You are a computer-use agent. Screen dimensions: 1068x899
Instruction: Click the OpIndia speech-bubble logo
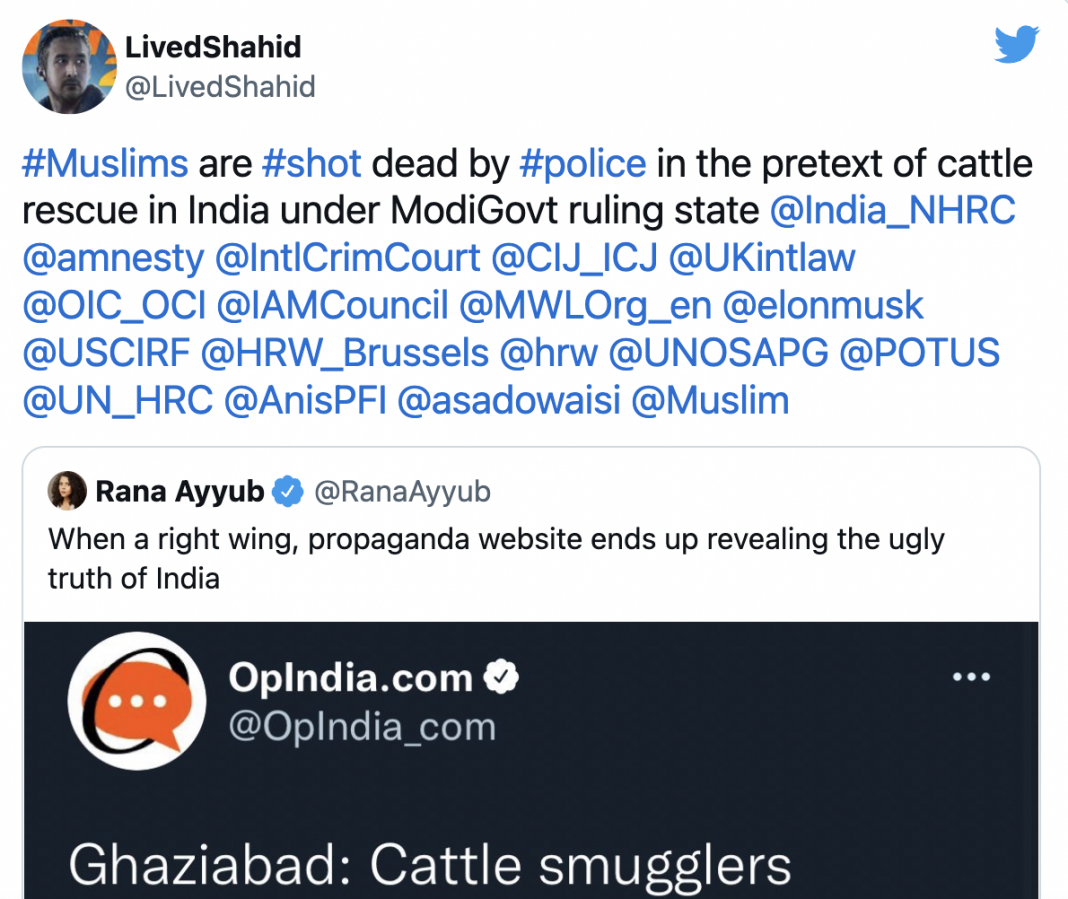pyautogui.click(x=137, y=701)
